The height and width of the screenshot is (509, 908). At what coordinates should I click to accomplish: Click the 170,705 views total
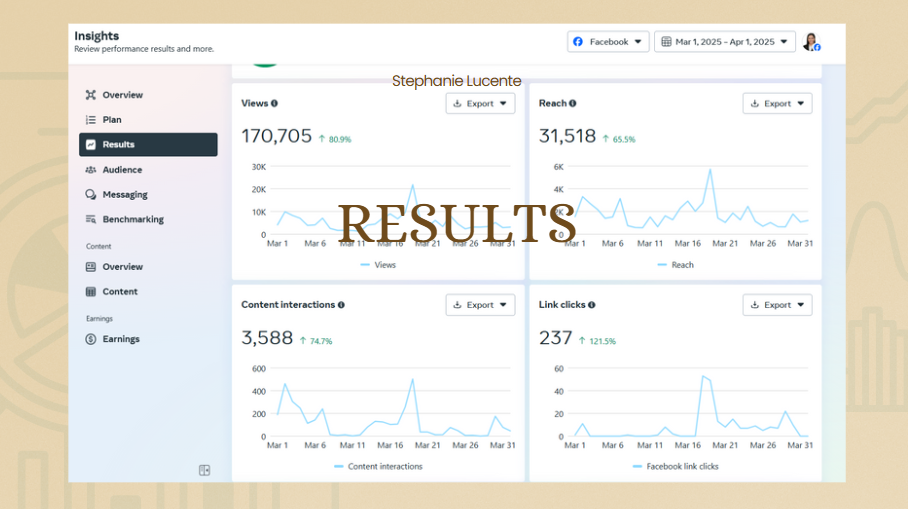tap(276, 136)
